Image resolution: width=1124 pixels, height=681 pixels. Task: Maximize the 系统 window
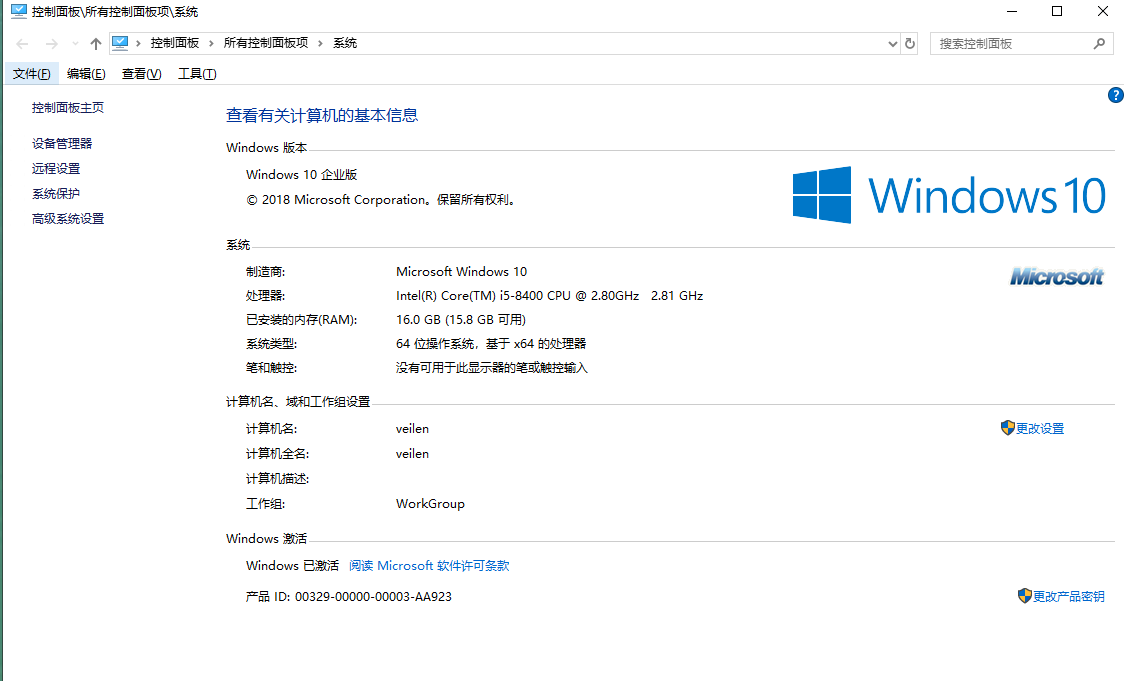click(1057, 11)
